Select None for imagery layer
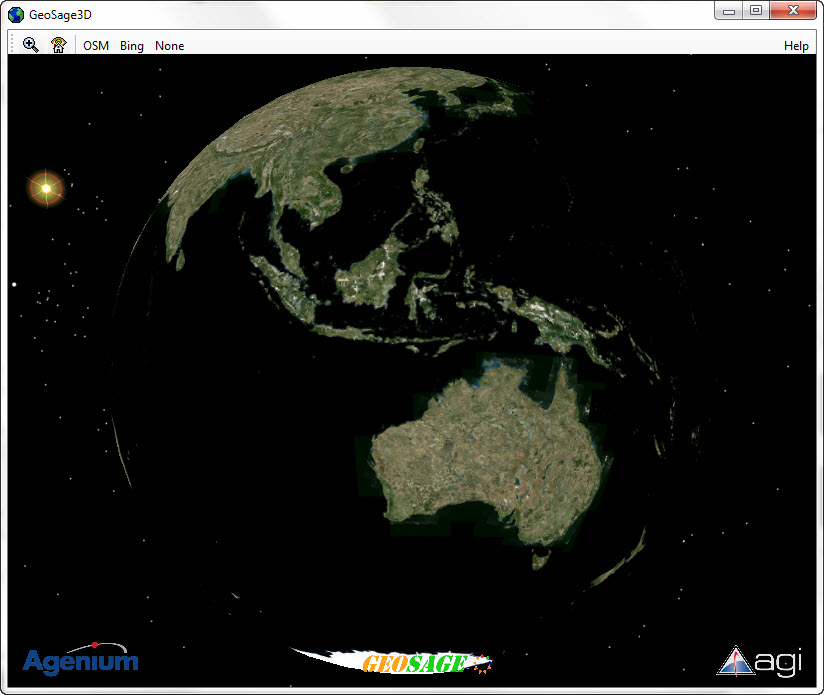The width and height of the screenshot is (824, 695). click(x=169, y=46)
